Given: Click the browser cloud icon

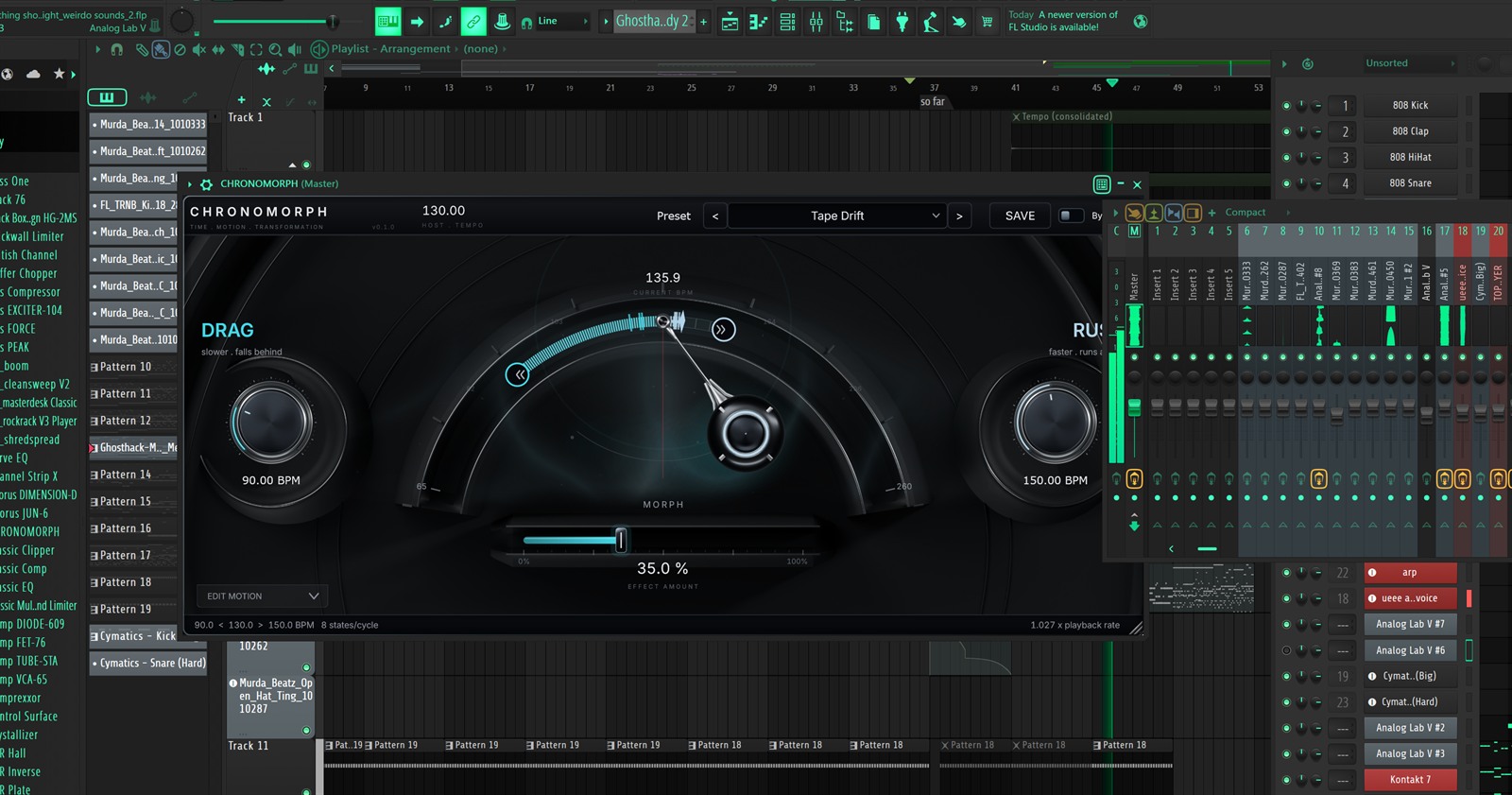Looking at the screenshot, I should click(x=34, y=74).
